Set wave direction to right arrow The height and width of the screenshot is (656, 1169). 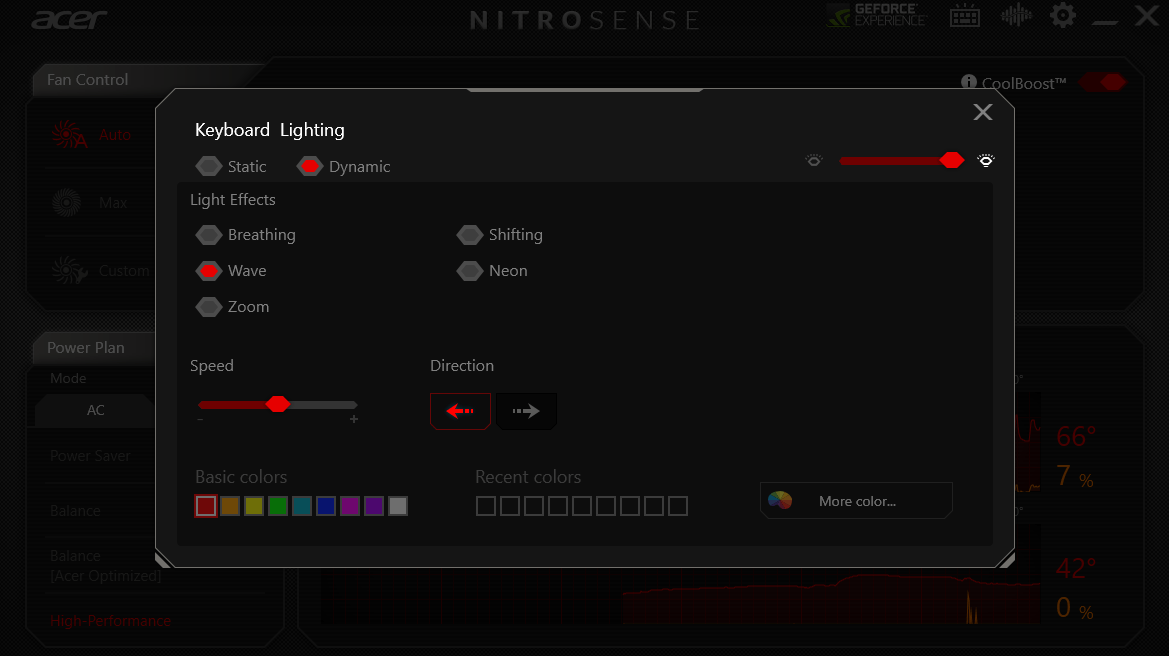[x=526, y=411]
